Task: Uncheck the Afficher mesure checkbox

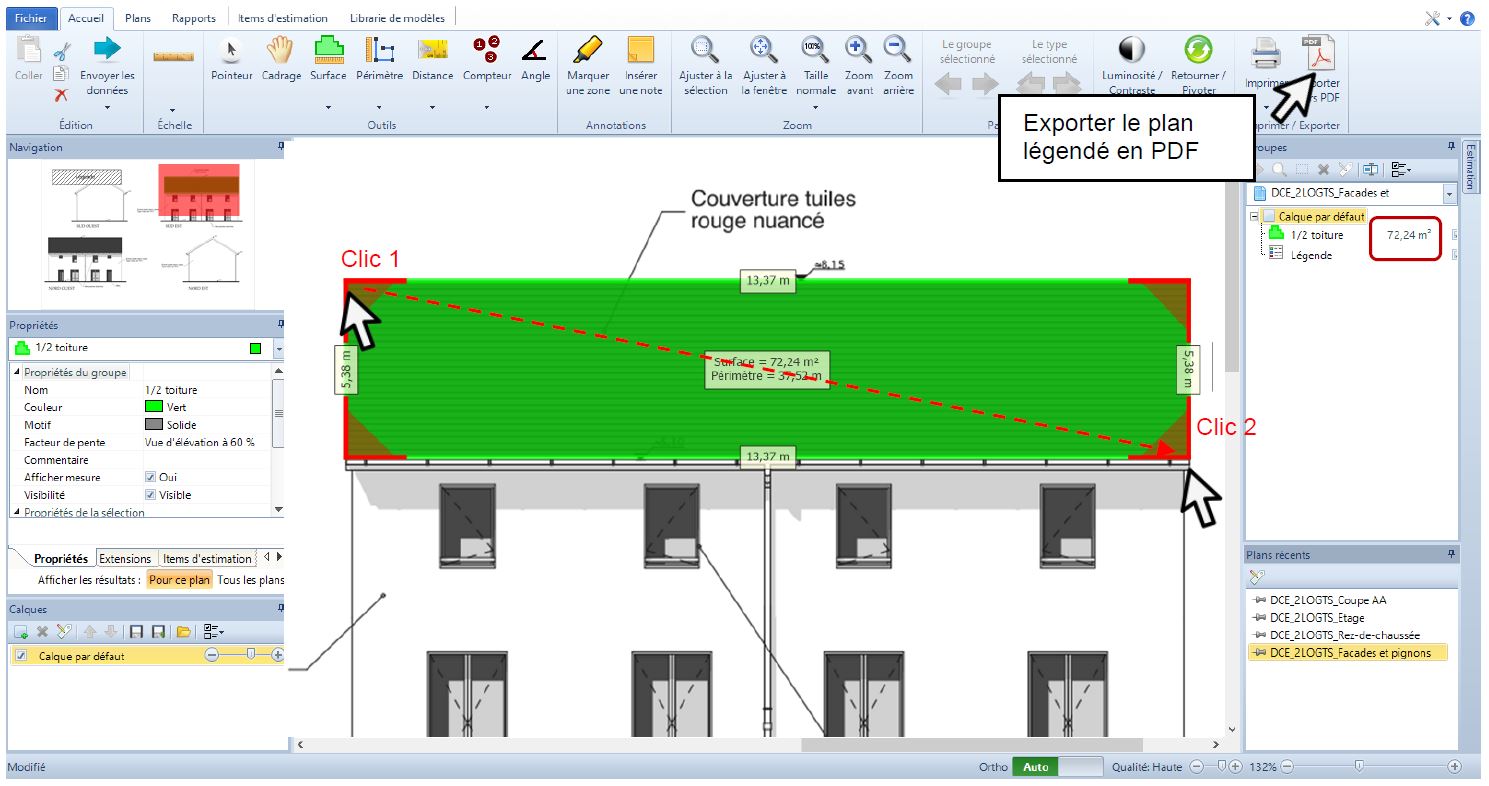Action: 151,478
